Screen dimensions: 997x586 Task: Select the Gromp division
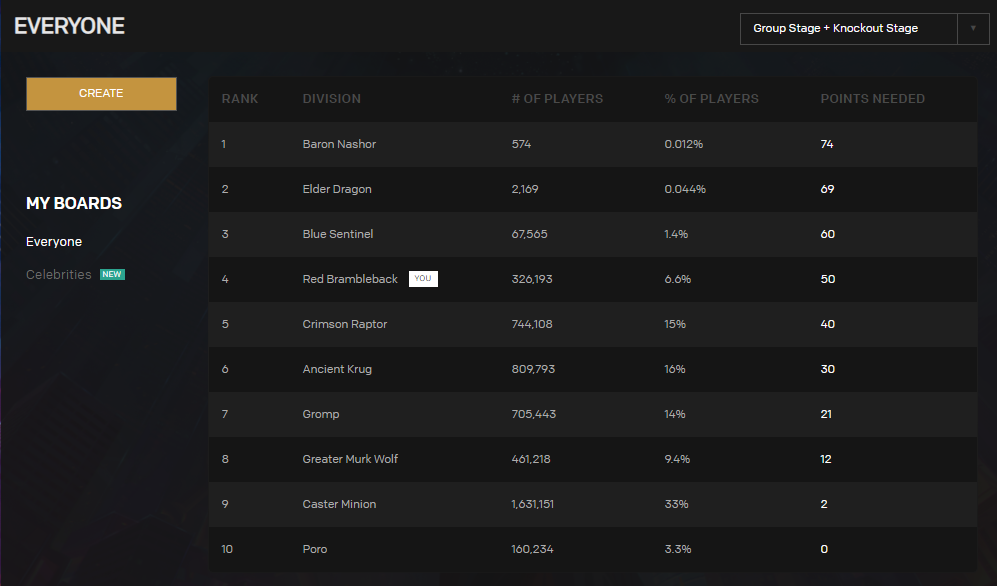[321, 414]
